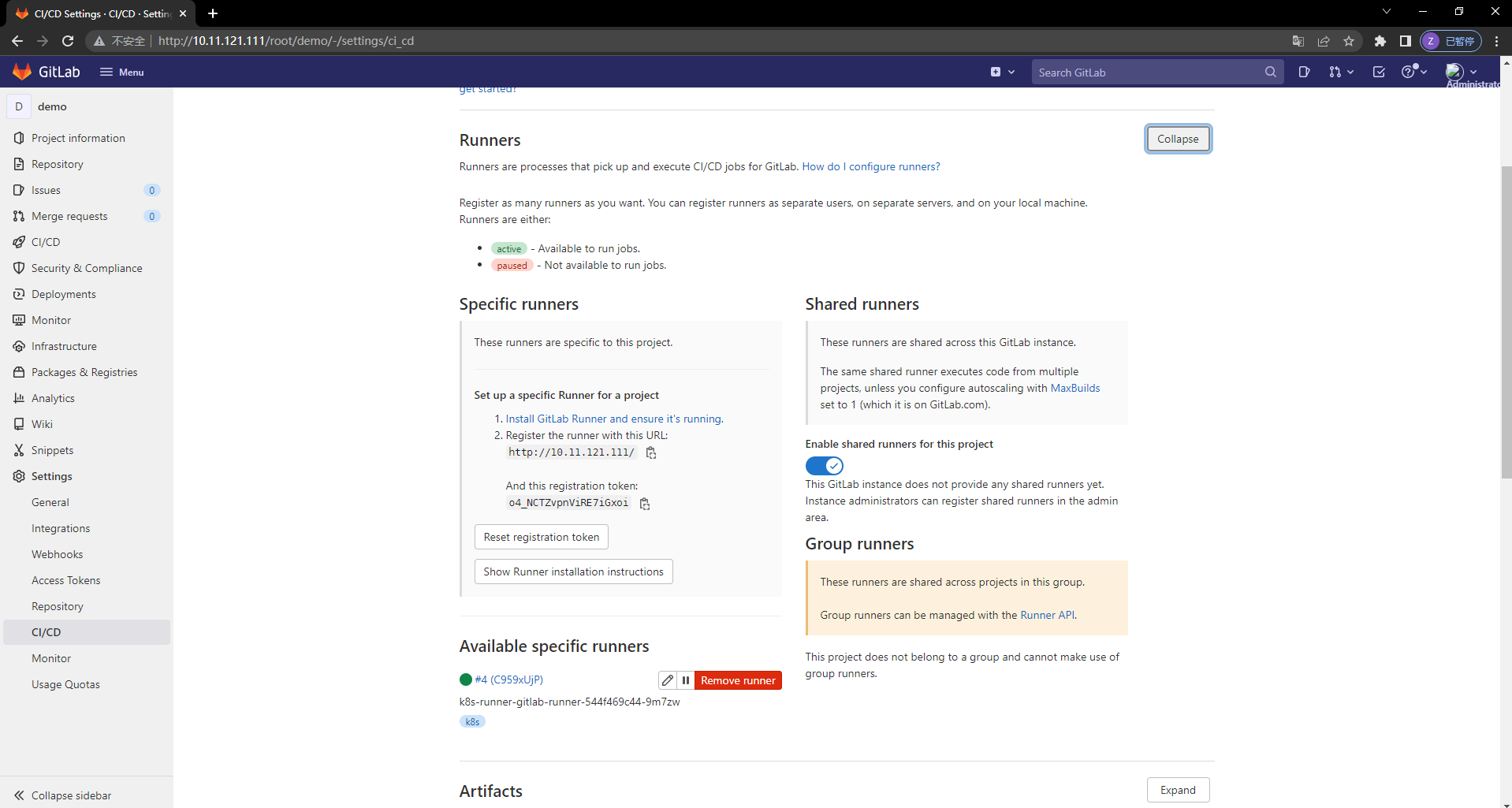1512x808 pixels.
Task: Click the demo project avatar in sidebar
Action: [x=19, y=106]
